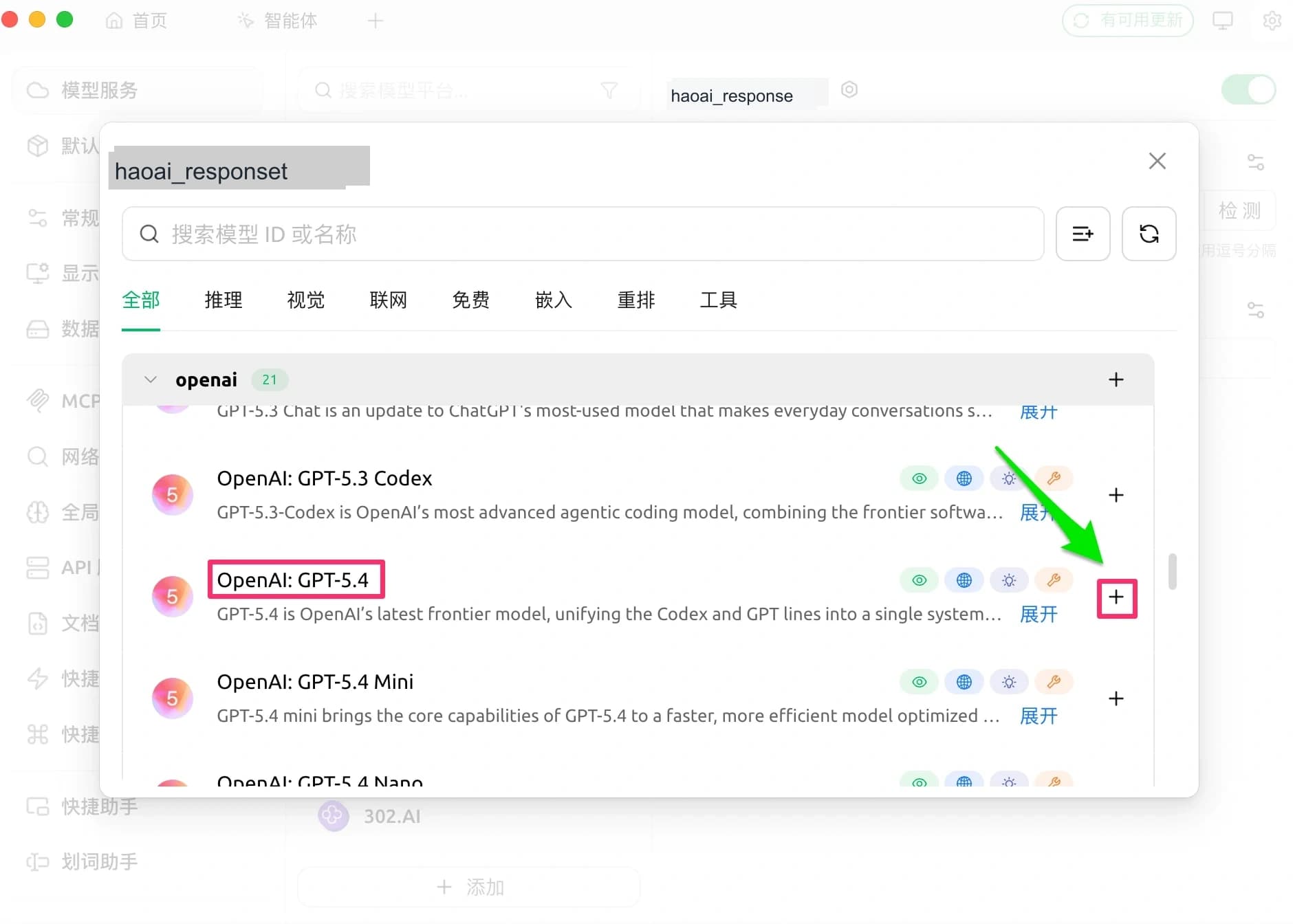Image resolution: width=1293 pixels, height=924 pixels.
Task: Click the filter funnel in provider search
Action: click(609, 90)
